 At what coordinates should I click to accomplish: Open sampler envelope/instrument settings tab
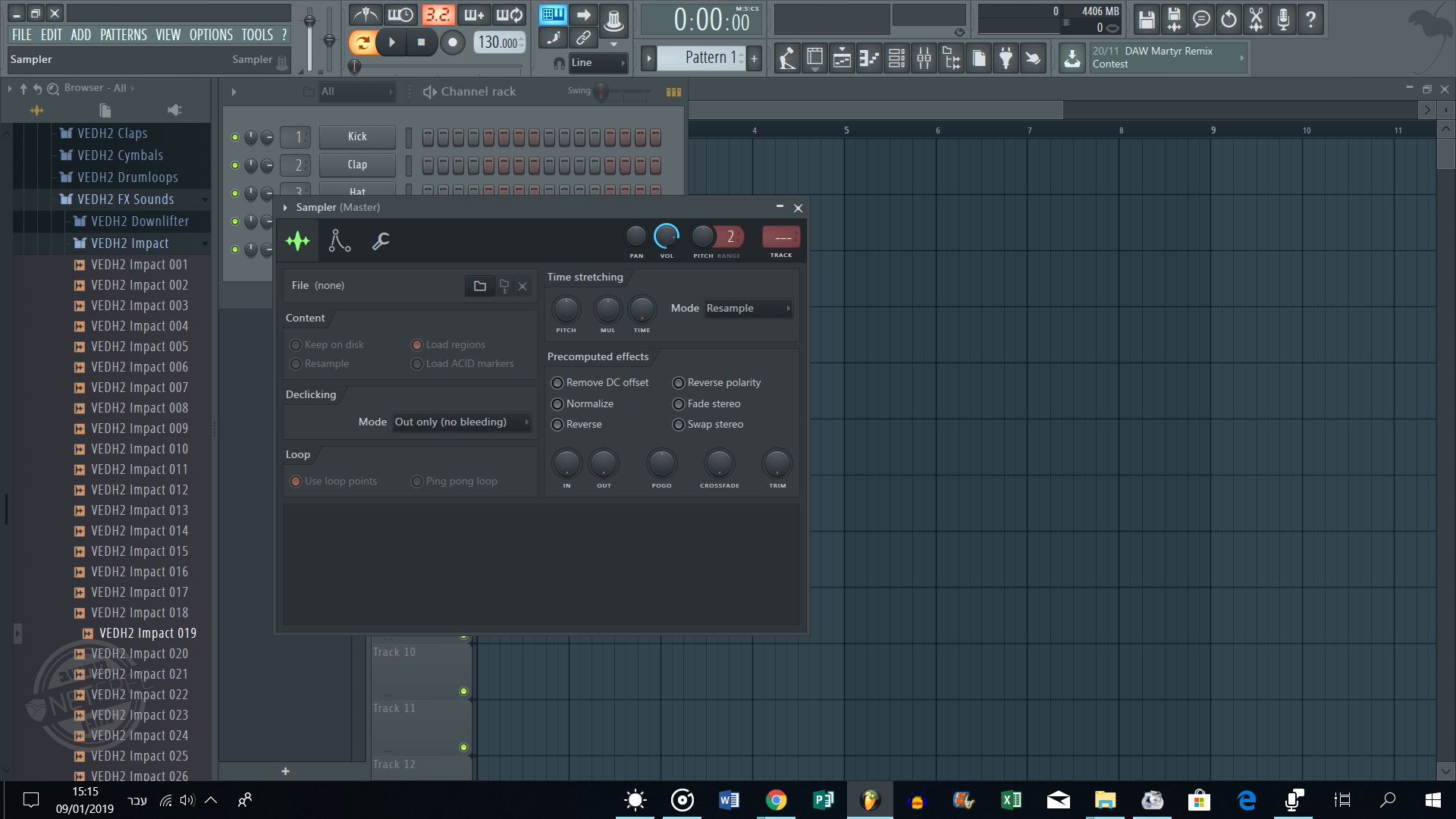(x=339, y=241)
